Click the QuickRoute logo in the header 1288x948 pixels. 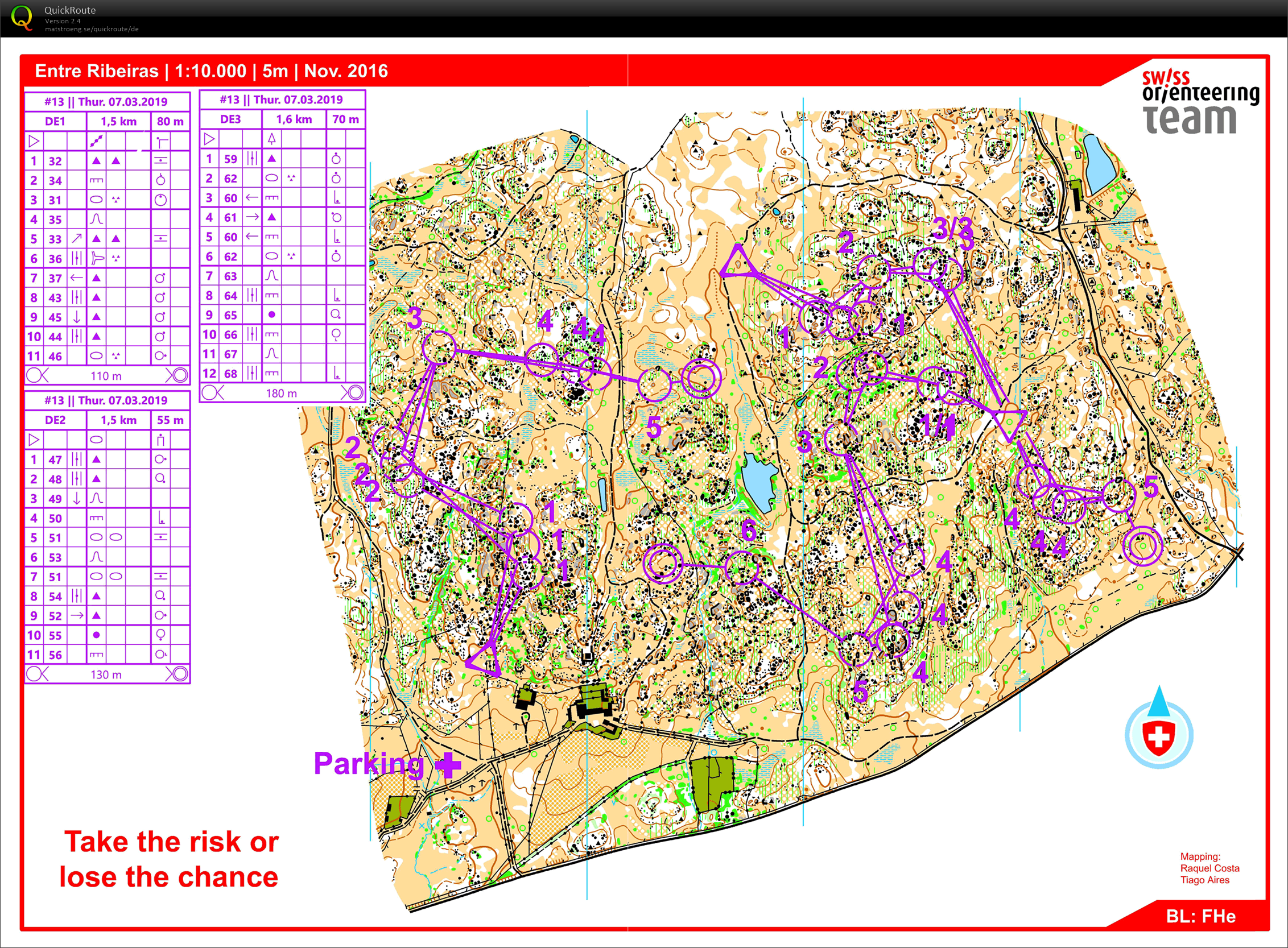click(22, 18)
